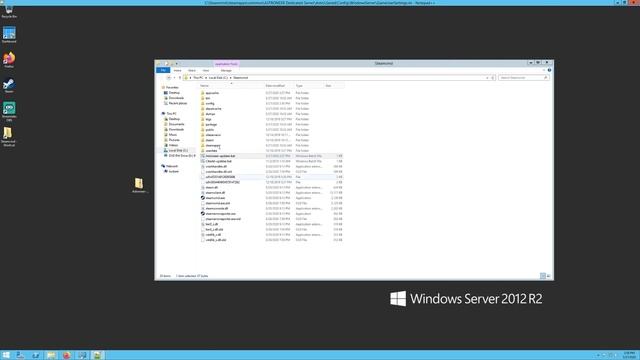Image resolution: width=640 pixels, height=360 pixels.
Task: Open File Explorer from the taskbar
Action: (51, 355)
